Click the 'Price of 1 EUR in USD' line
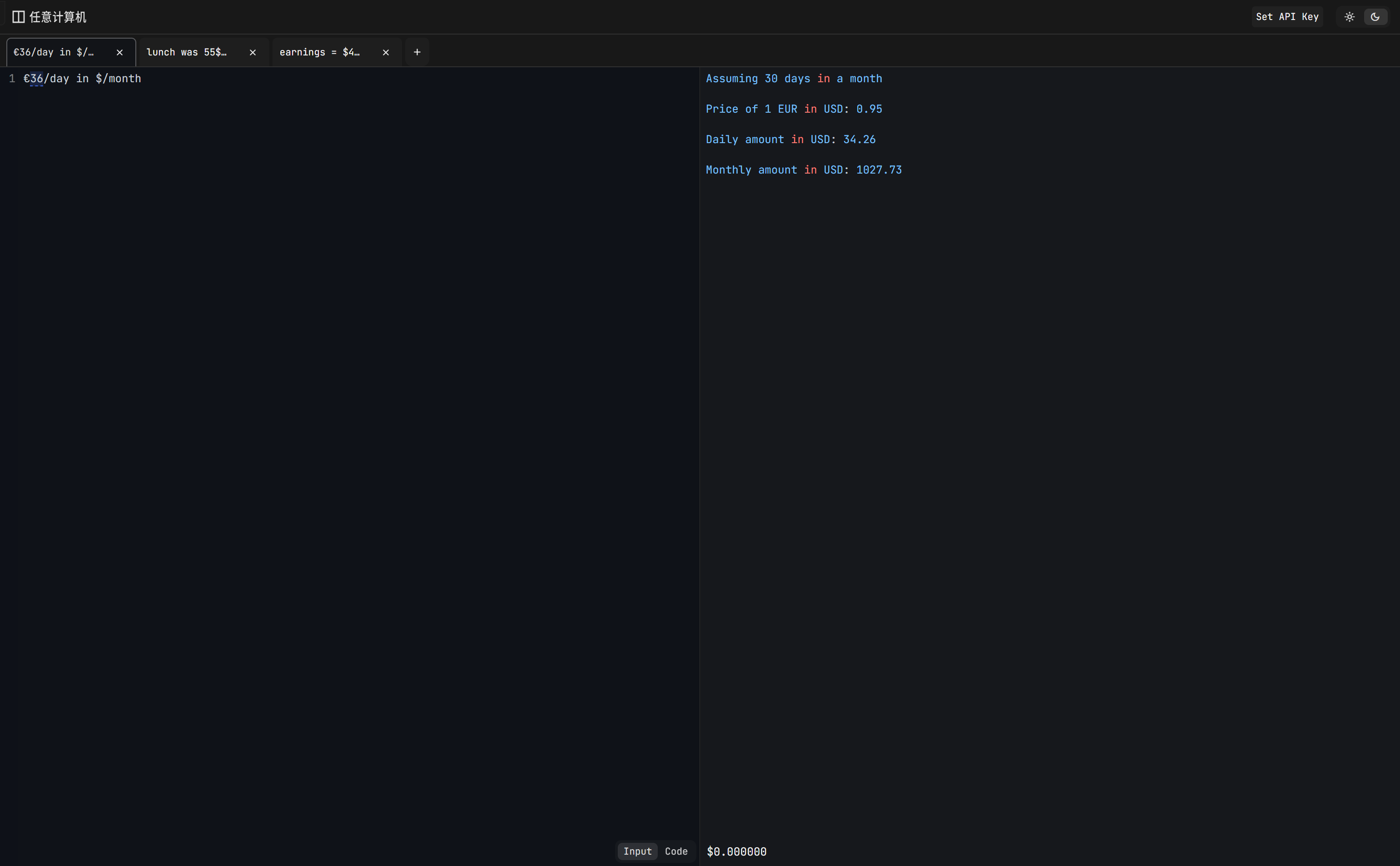Image resolution: width=1400 pixels, height=866 pixels. point(794,109)
